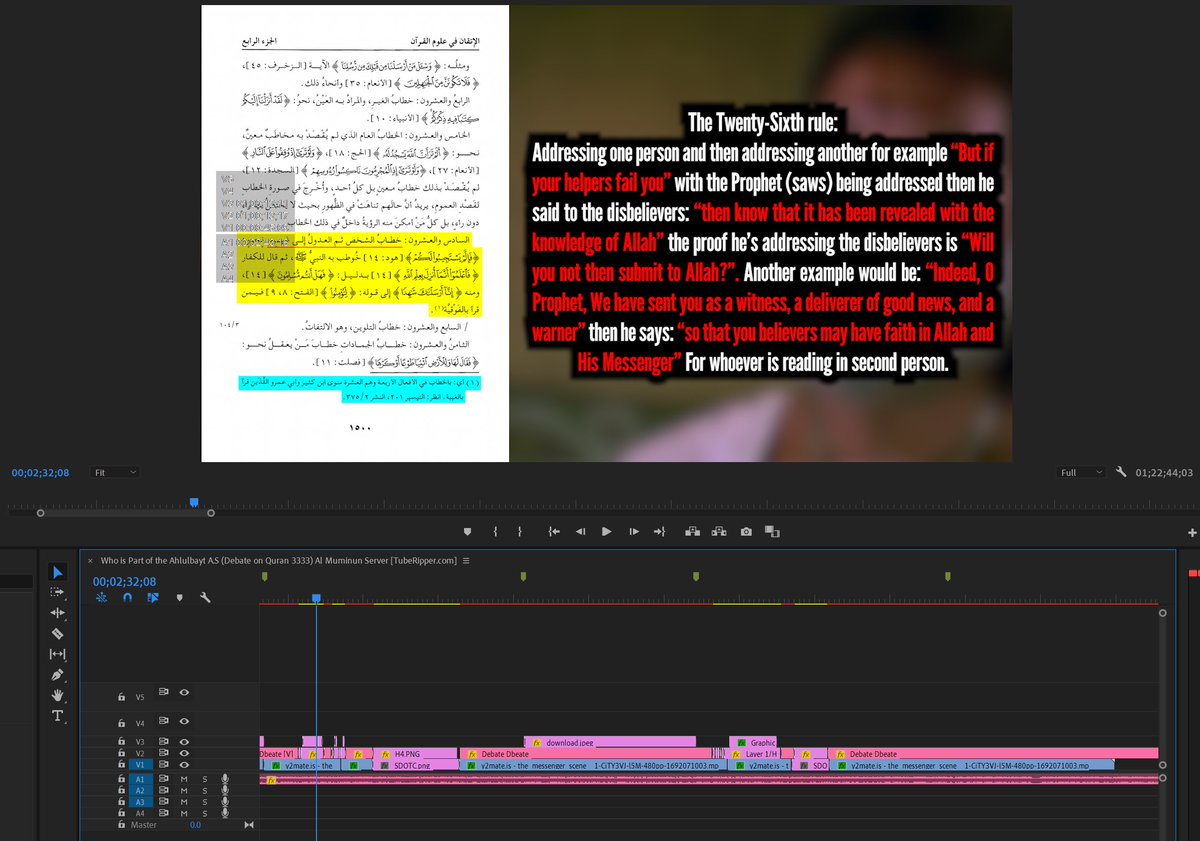Open the Full playback resolution dropdown
Screen dimensions: 1200x841
point(1083,472)
